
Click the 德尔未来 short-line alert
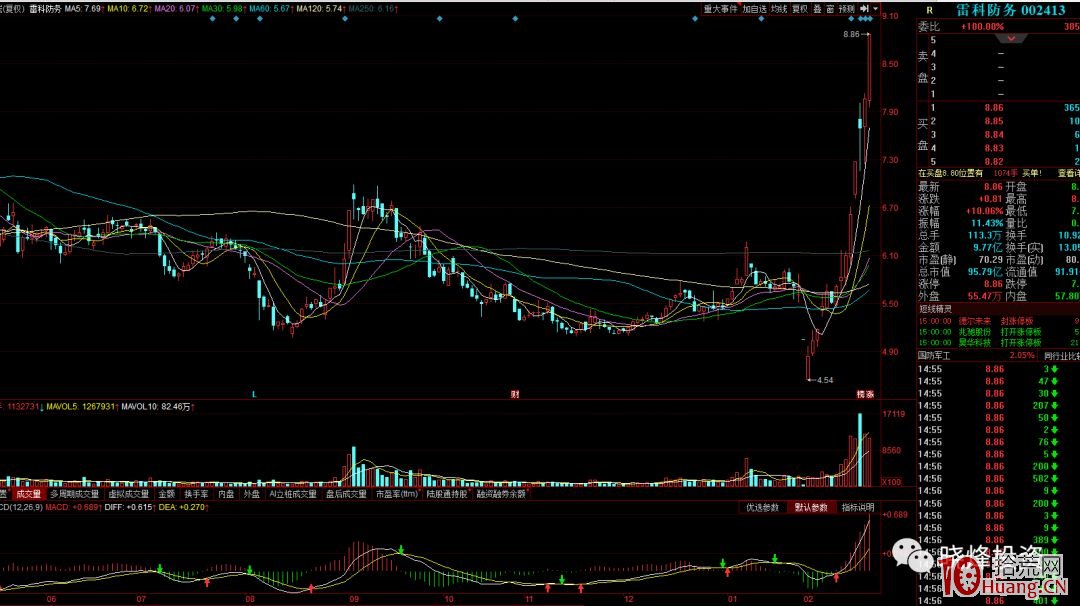tap(974, 321)
